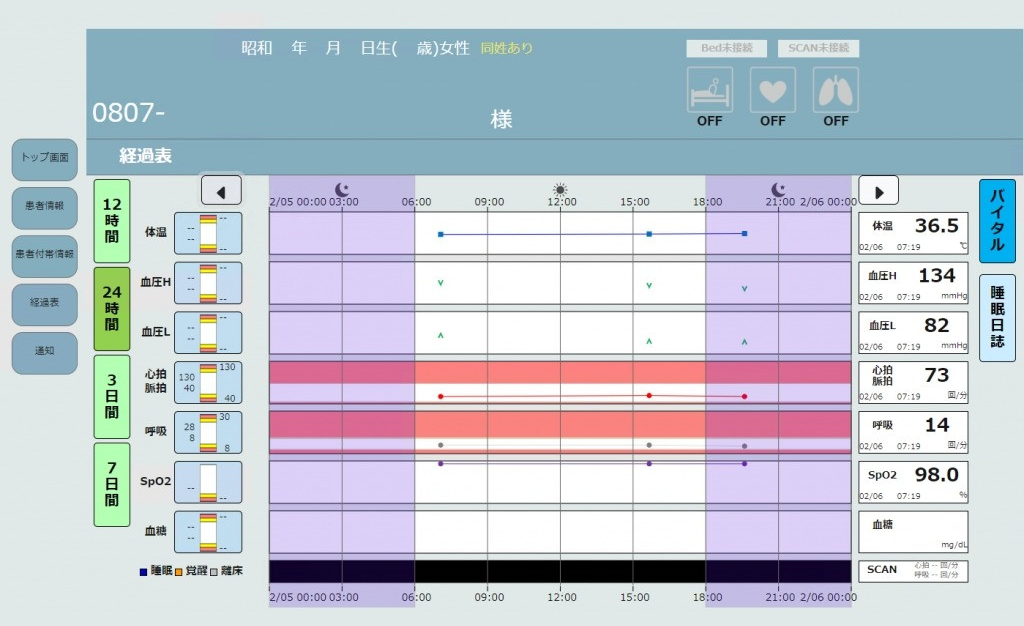Click the sun daytime icon at 12:00
1024x626 pixels.
(x=560, y=189)
